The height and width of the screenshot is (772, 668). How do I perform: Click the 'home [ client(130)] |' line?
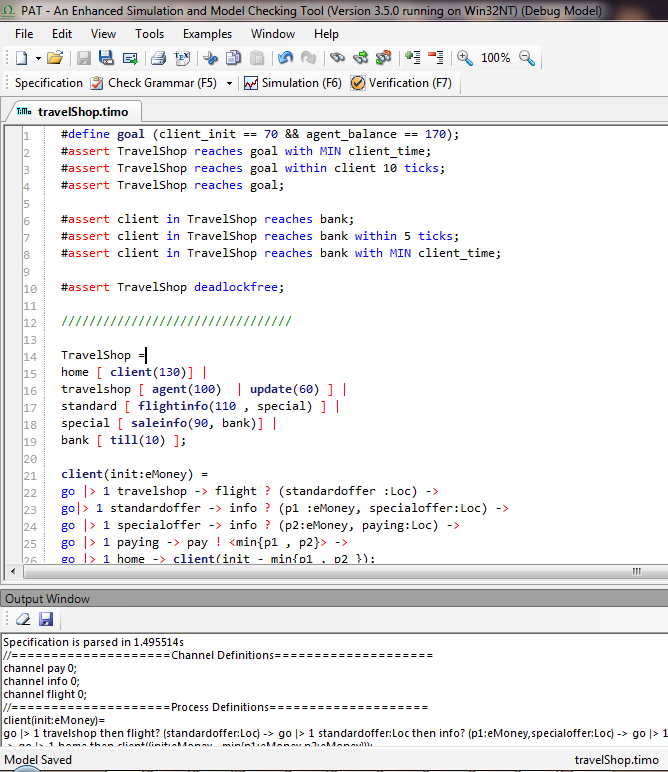[x=133, y=372]
